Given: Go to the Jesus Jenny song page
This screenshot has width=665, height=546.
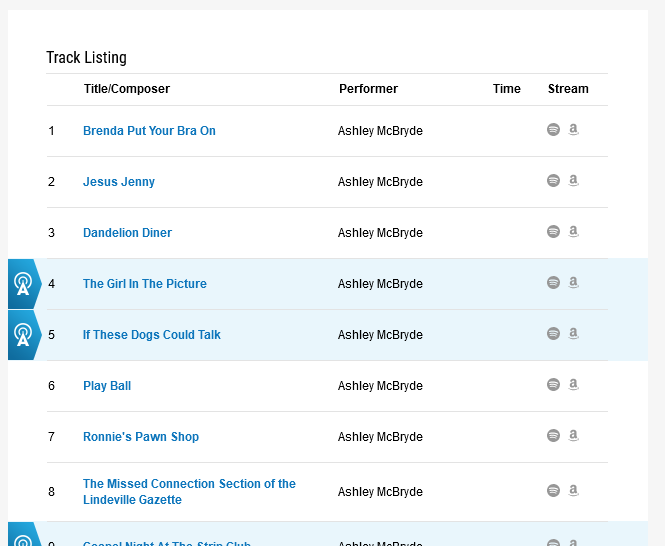Looking at the screenshot, I should click(119, 182).
